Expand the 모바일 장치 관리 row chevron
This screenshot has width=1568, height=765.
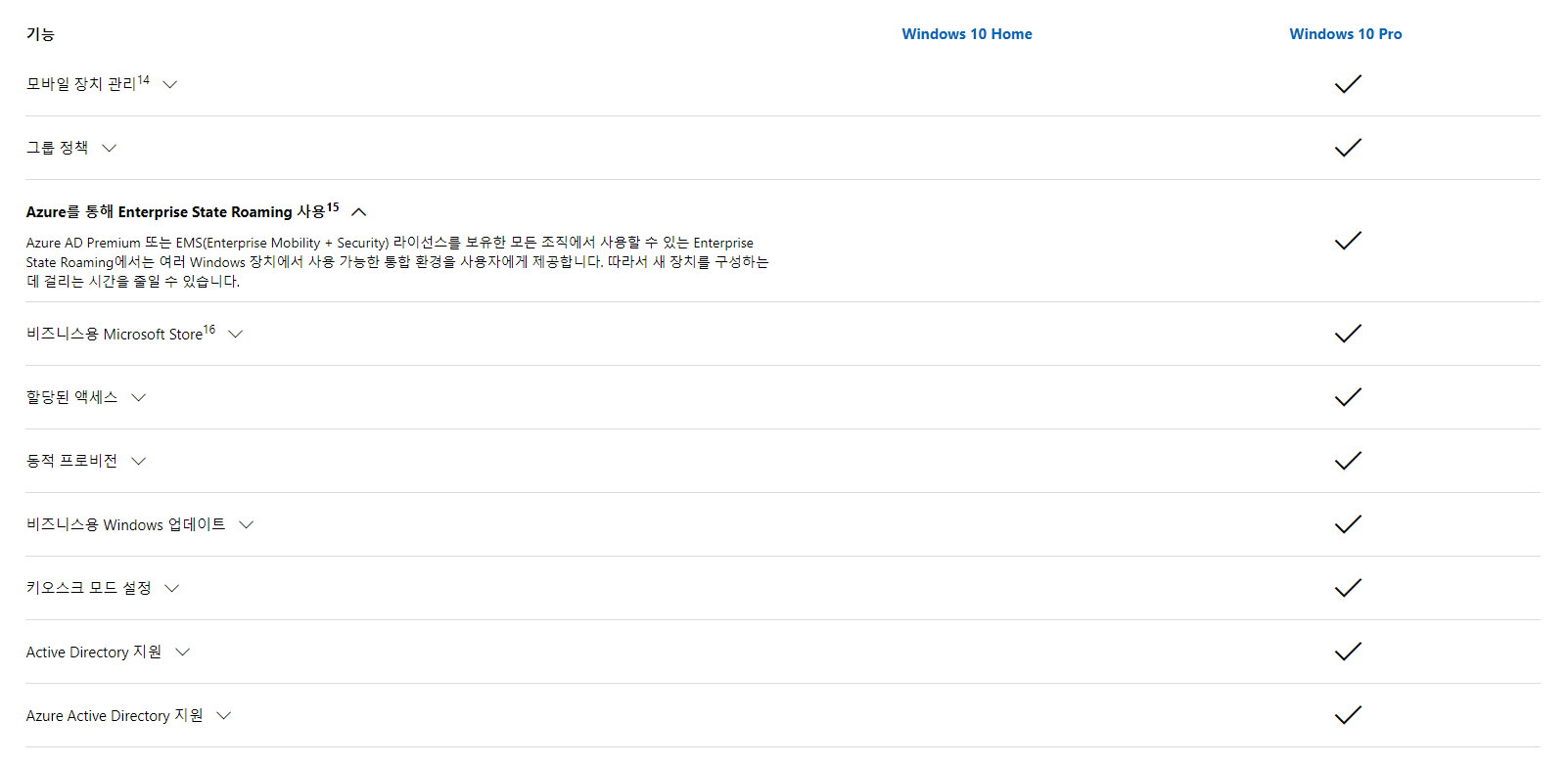[170, 84]
